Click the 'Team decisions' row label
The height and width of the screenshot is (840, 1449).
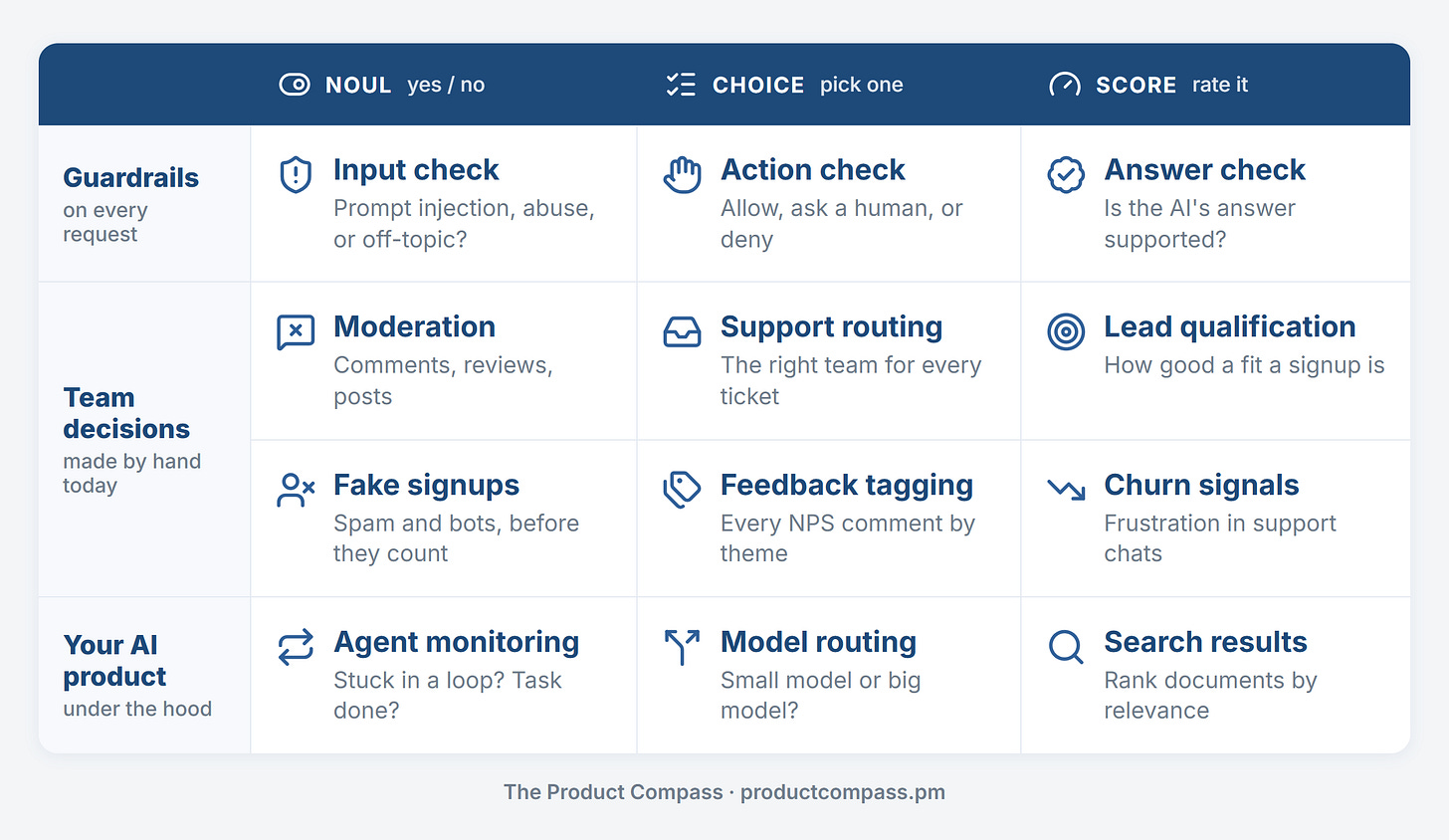click(x=126, y=413)
